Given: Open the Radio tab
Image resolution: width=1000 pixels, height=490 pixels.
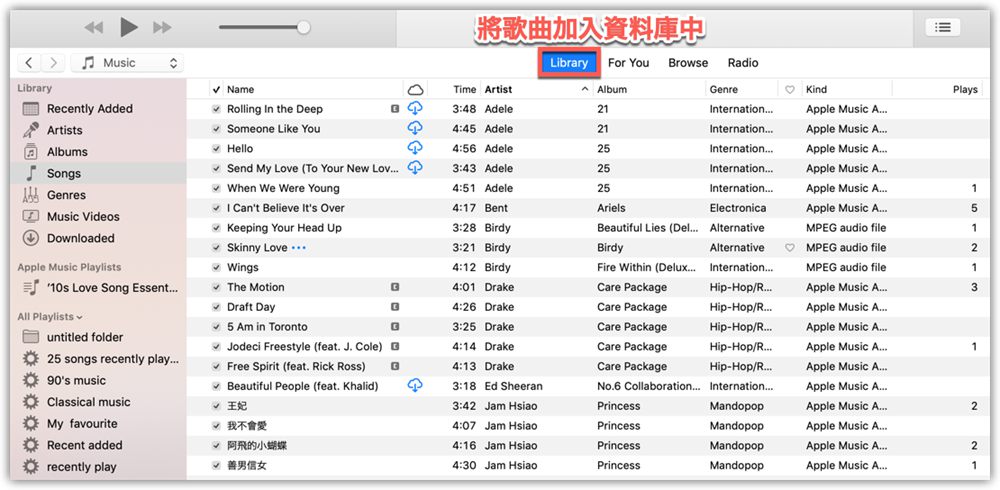Looking at the screenshot, I should tap(743, 63).
